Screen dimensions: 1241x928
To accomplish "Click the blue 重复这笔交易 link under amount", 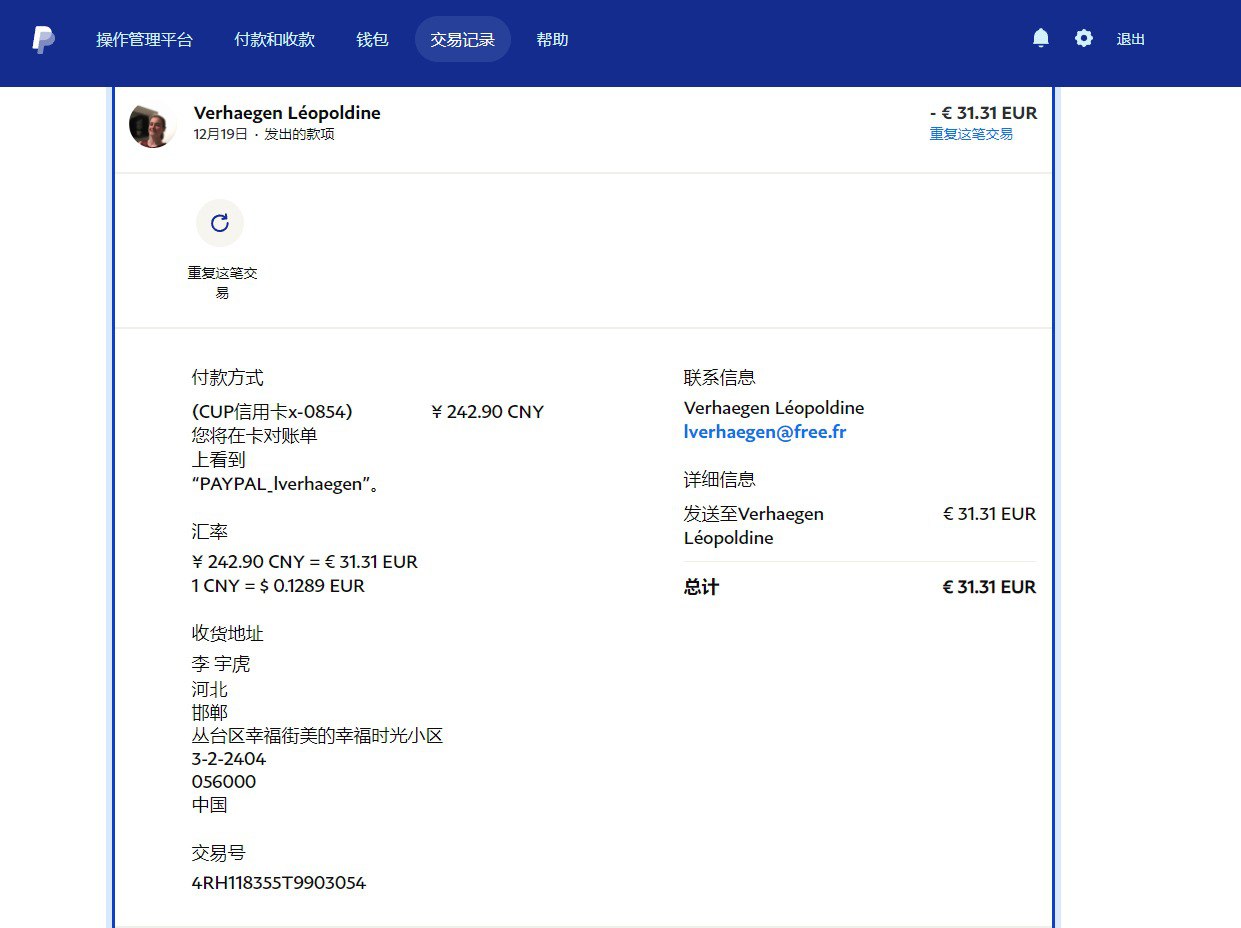I will click(970, 134).
